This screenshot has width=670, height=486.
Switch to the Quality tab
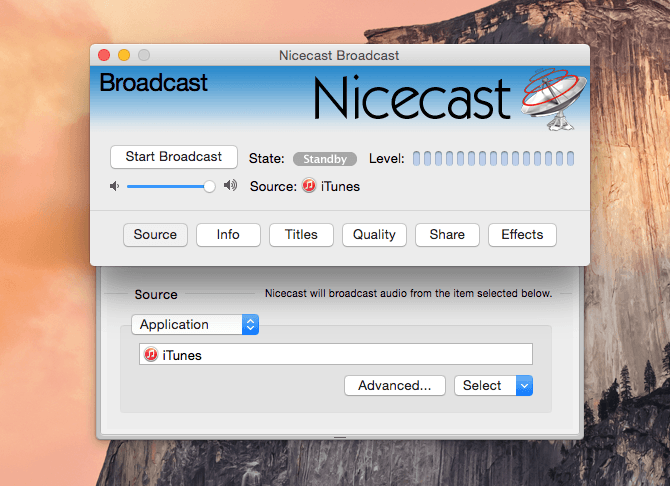click(x=374, y=235)
